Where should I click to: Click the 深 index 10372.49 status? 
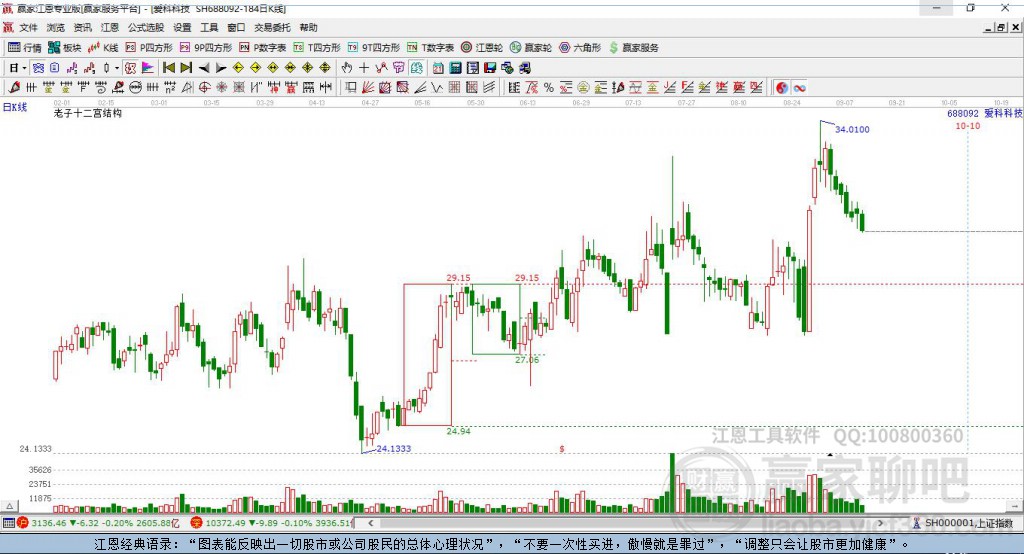(271, 523)
